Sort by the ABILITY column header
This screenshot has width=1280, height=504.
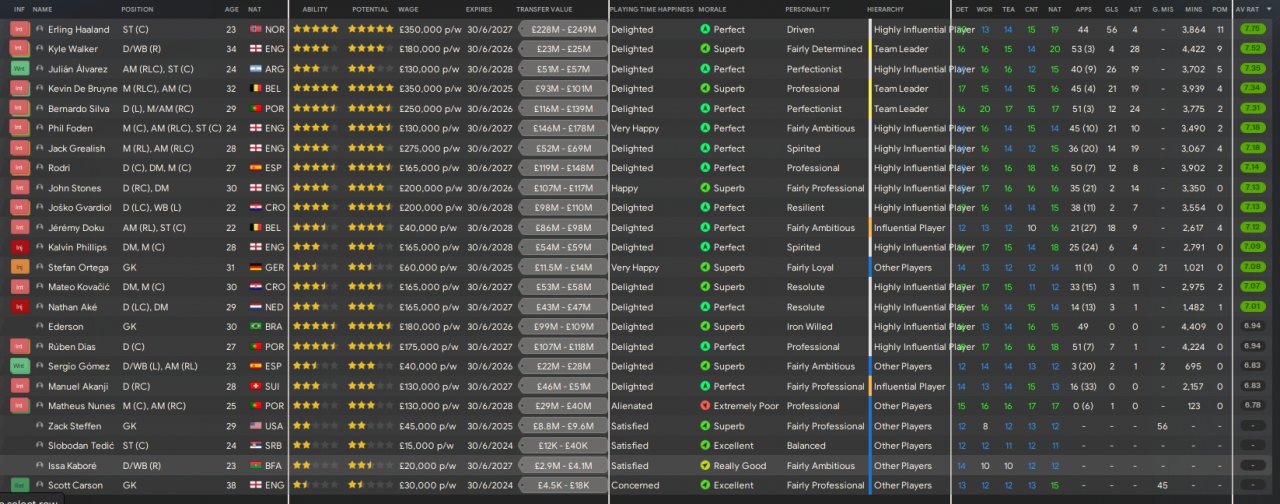click(x=315, y=9)
